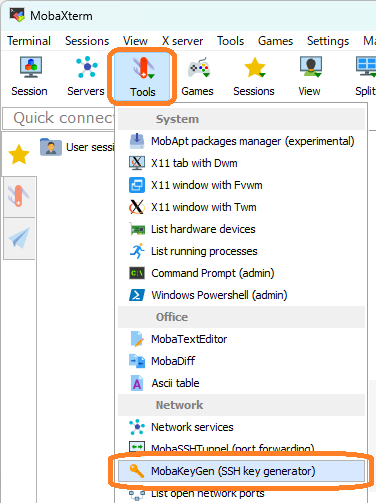Open the Servers toolbar icon

[x=86, y=76]
